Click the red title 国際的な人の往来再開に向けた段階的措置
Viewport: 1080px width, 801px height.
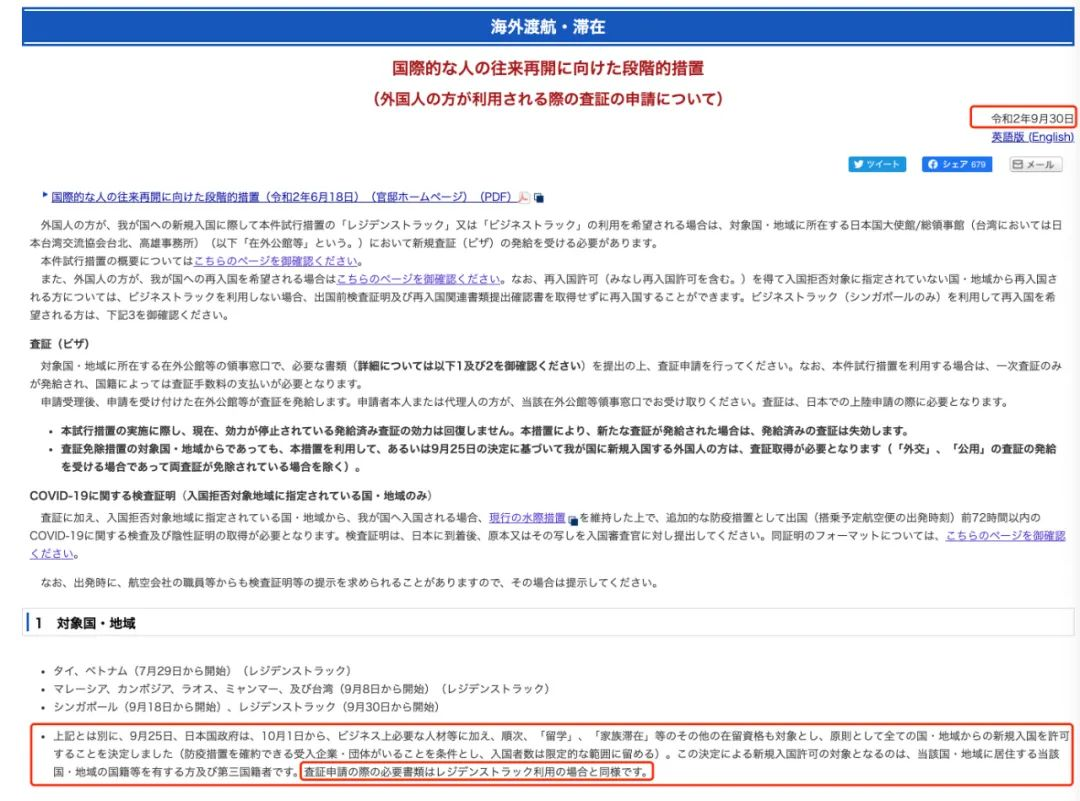547,69
